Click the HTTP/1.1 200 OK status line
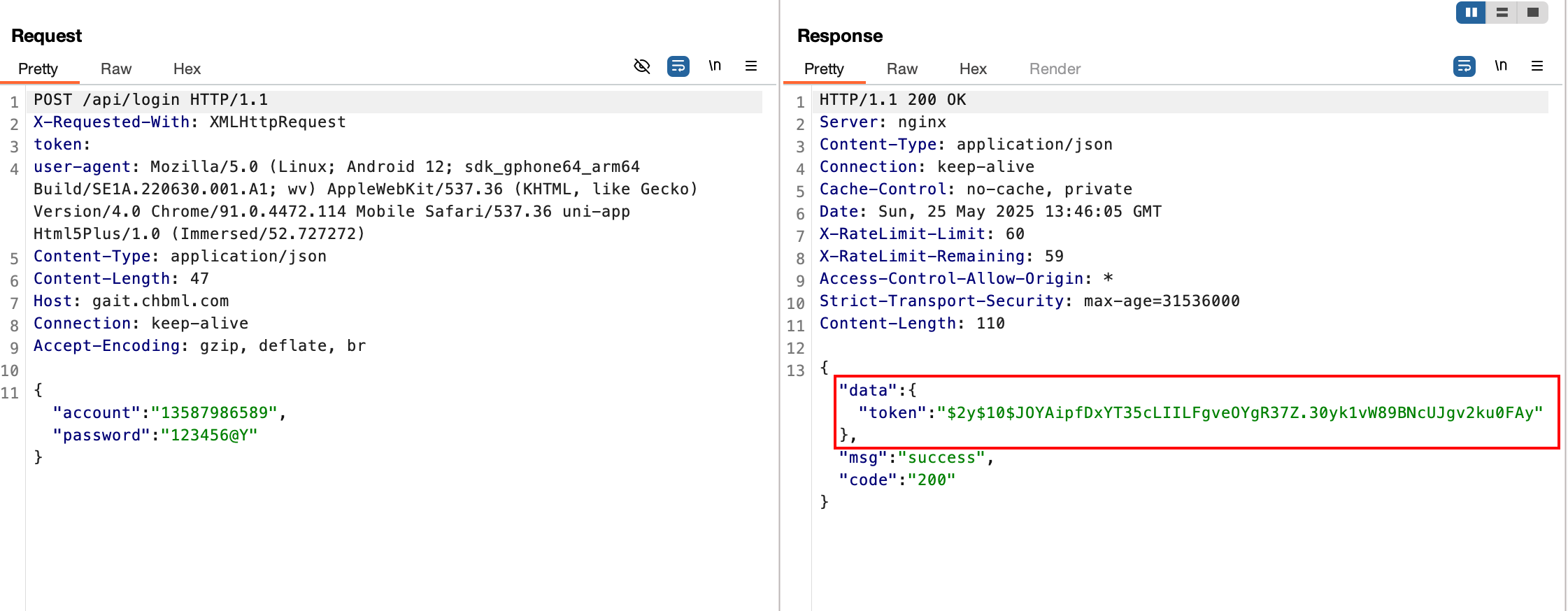This screenshot has height=611, width=1568. 893,100
